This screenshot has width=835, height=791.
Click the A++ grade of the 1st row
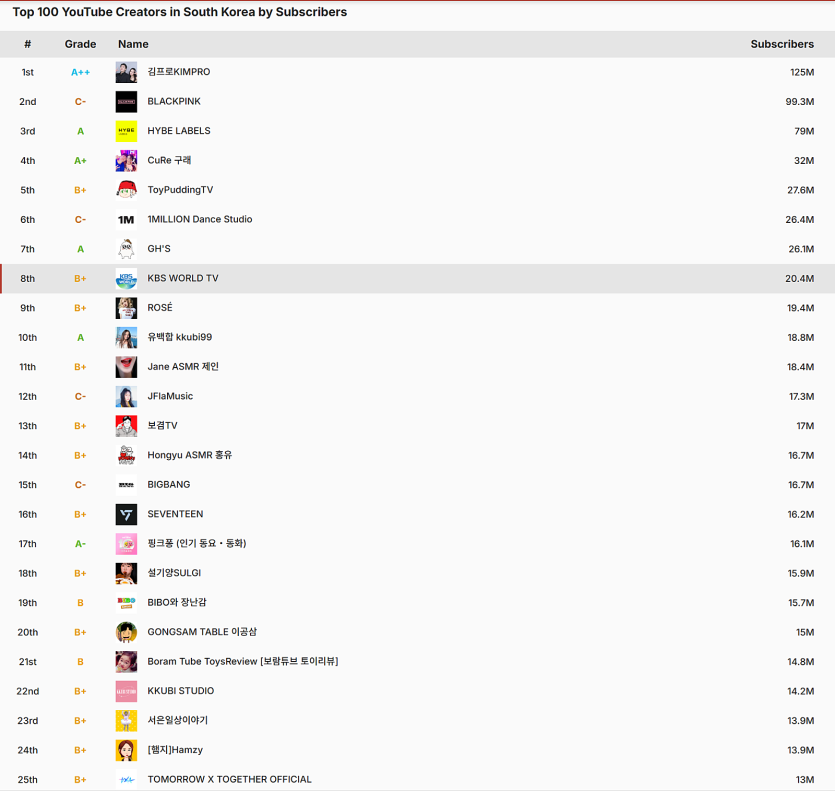pos(80,72)
